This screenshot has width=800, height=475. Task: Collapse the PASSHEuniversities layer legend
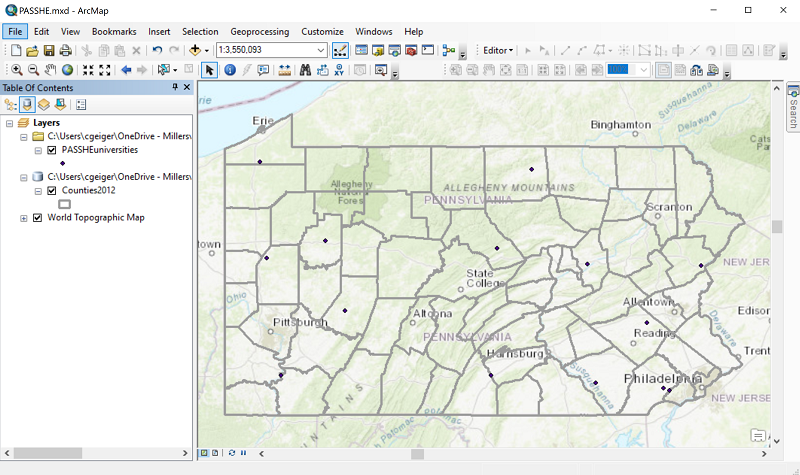[x=38, y=151]
